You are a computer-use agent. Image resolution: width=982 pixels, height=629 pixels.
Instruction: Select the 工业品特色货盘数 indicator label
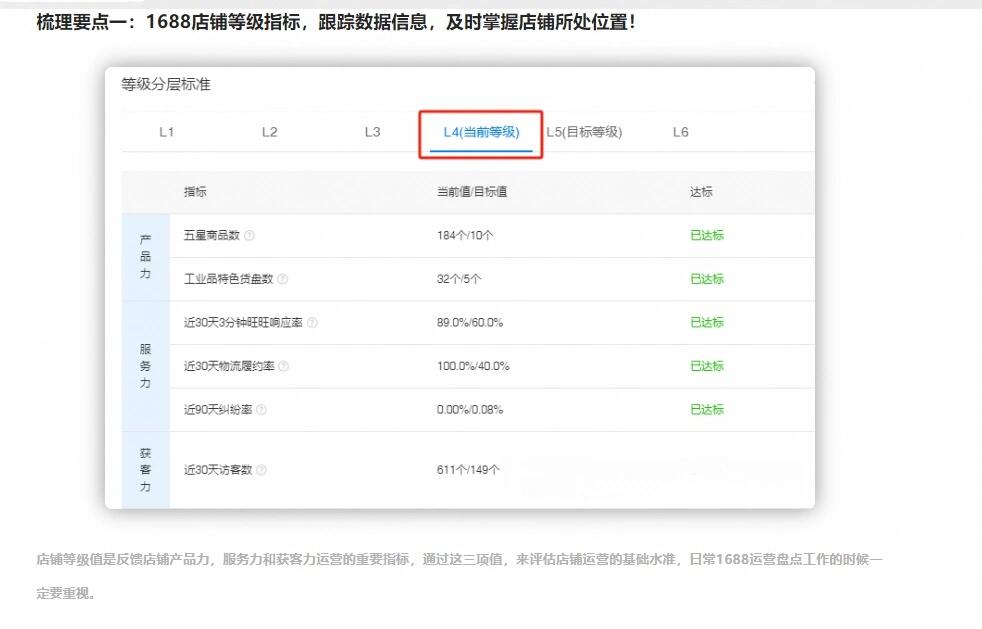coord(229,279)
